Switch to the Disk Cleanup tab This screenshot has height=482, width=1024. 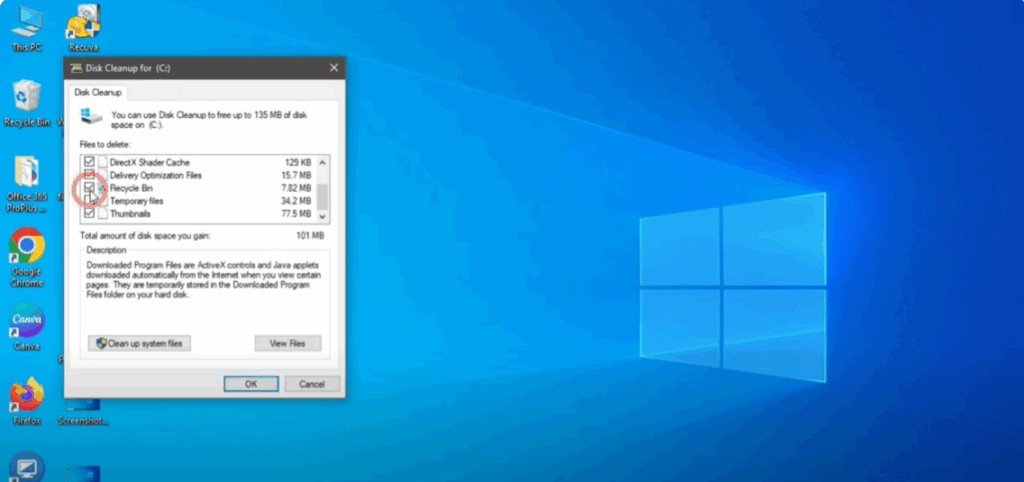coord(98,93)
